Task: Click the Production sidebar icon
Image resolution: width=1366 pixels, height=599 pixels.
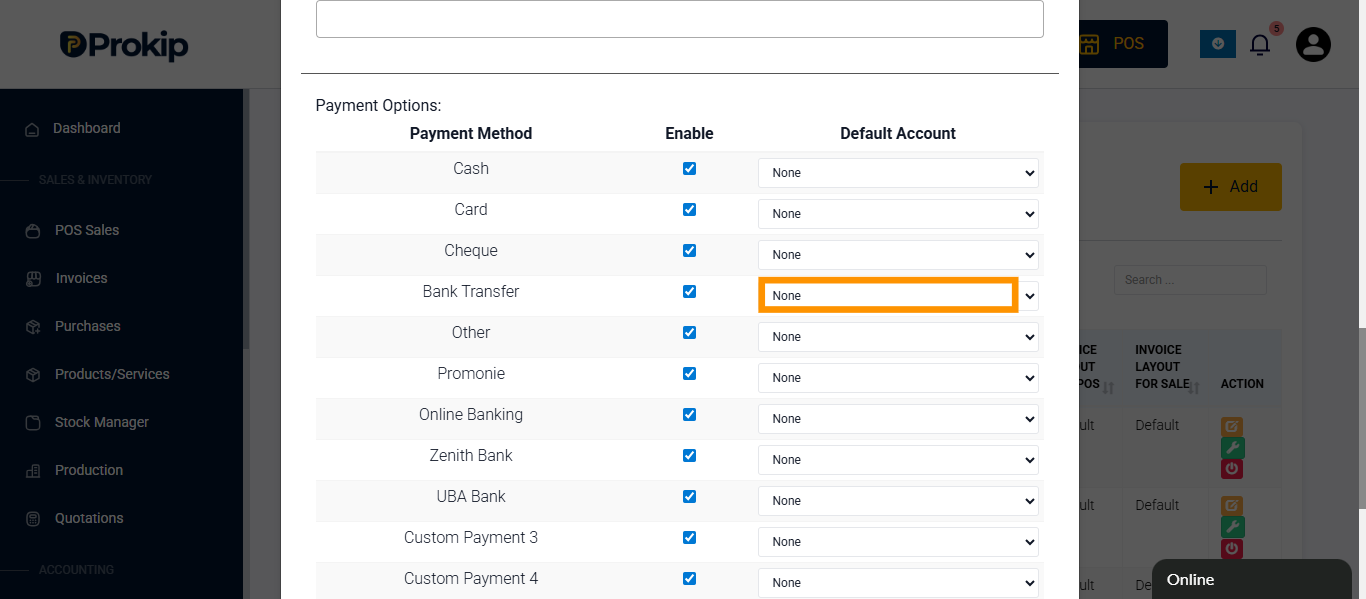Action: pyautogui.click(x=34, y=471)
